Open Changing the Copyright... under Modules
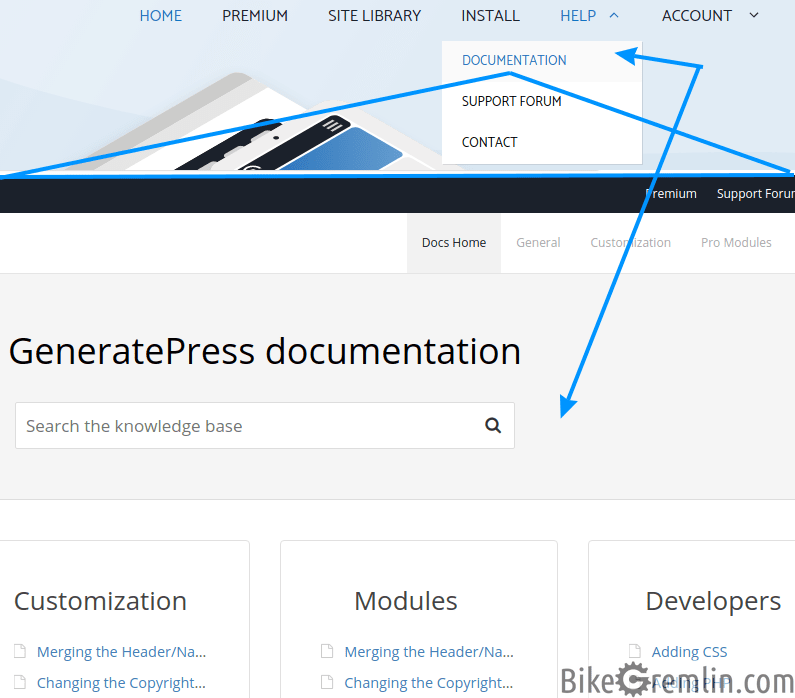Viewport: 795px width, 698px height. [x=429, y=683]
